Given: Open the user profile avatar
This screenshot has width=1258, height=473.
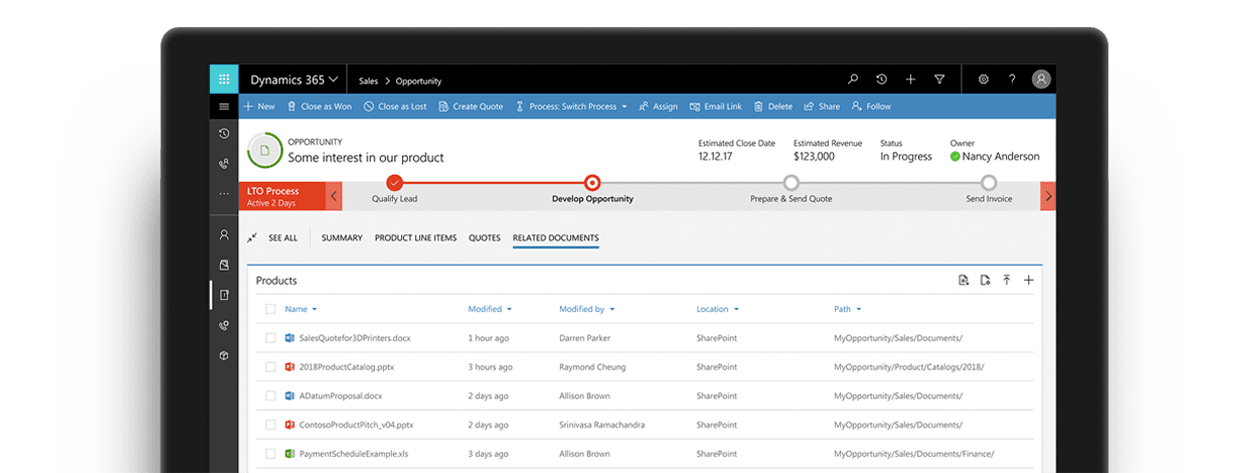Looking at the screenshot, I should (1041, 80).
